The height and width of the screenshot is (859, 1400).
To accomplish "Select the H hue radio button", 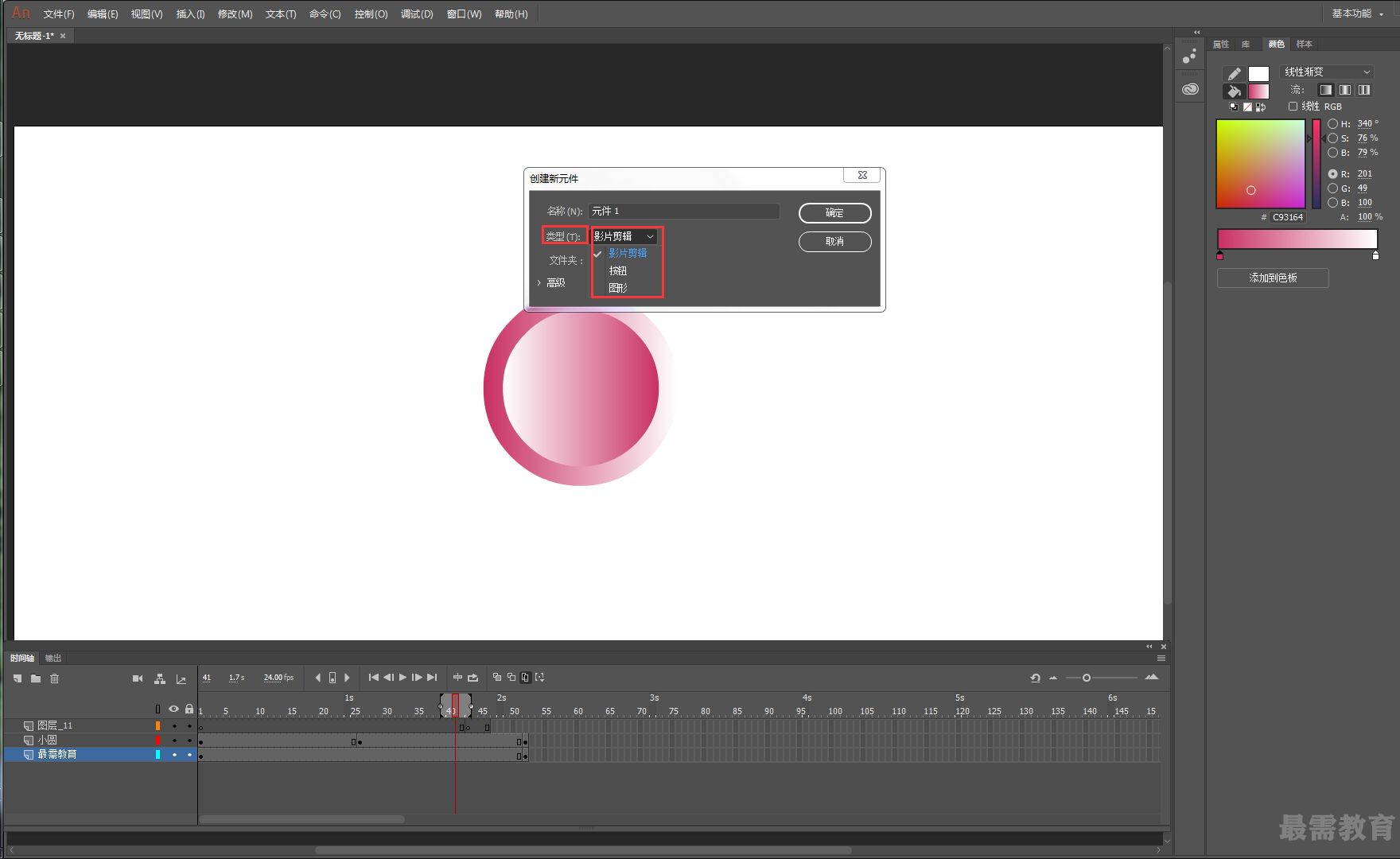I will pos(1332,124).
